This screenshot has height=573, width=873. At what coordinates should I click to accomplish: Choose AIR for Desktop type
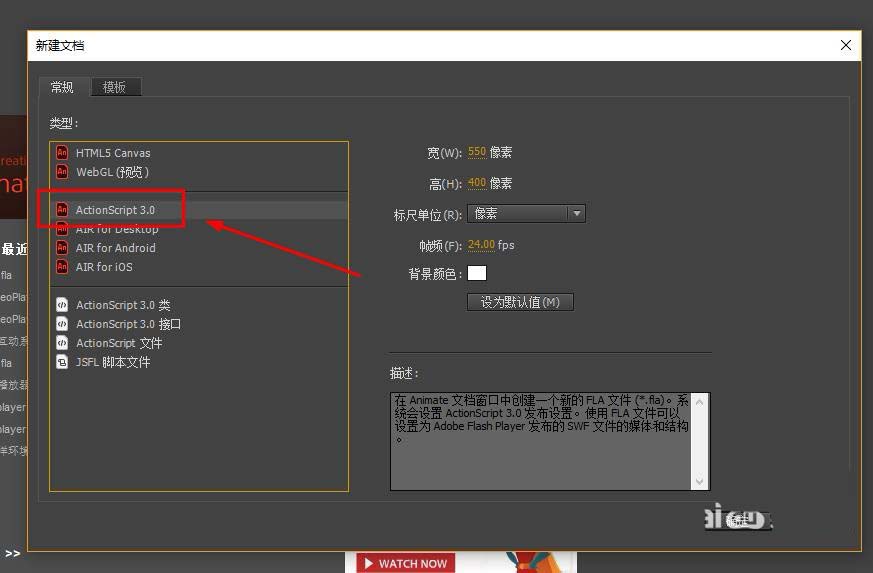point(199,229)
